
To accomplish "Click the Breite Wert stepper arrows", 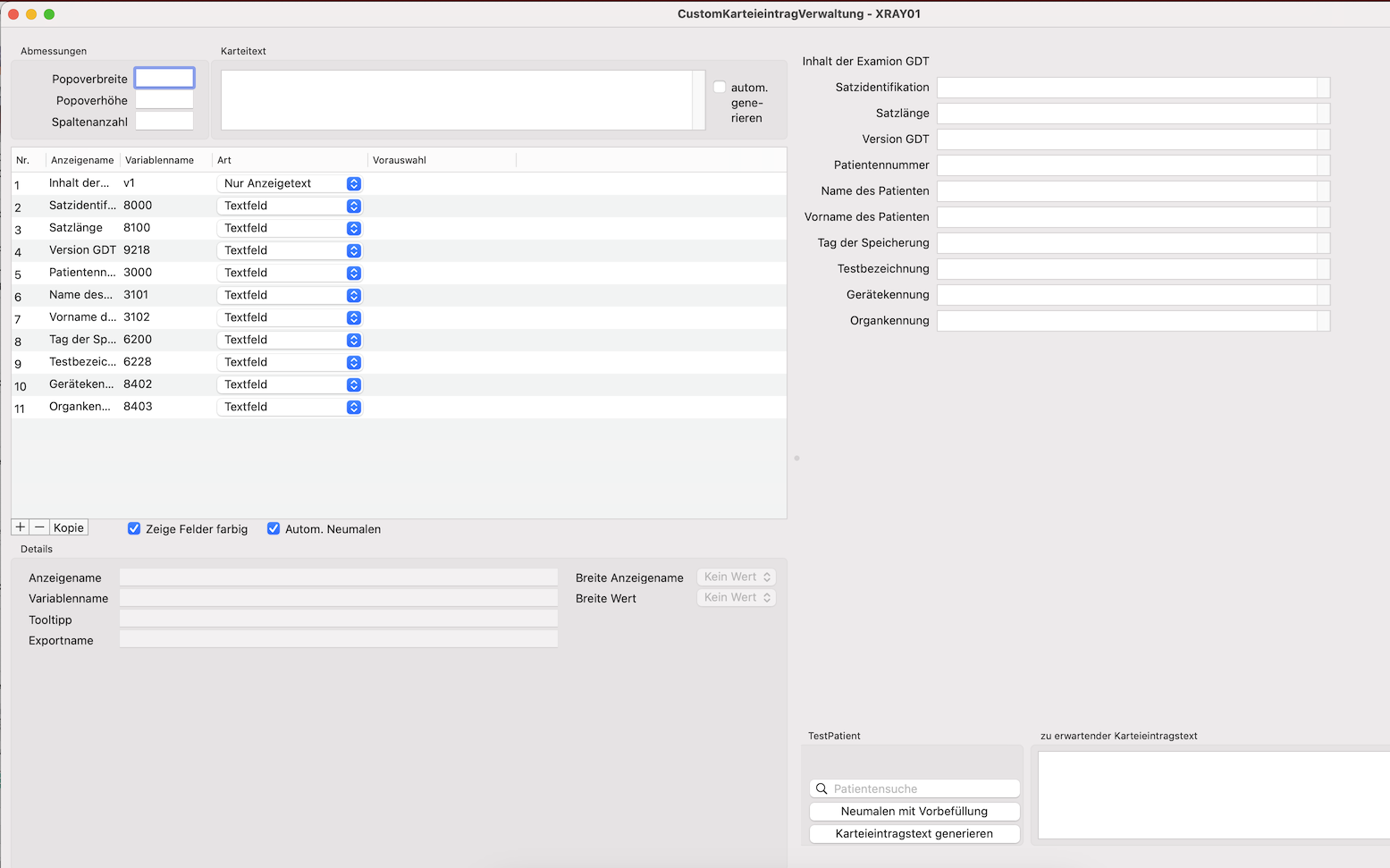I will (x=767, y=597).
